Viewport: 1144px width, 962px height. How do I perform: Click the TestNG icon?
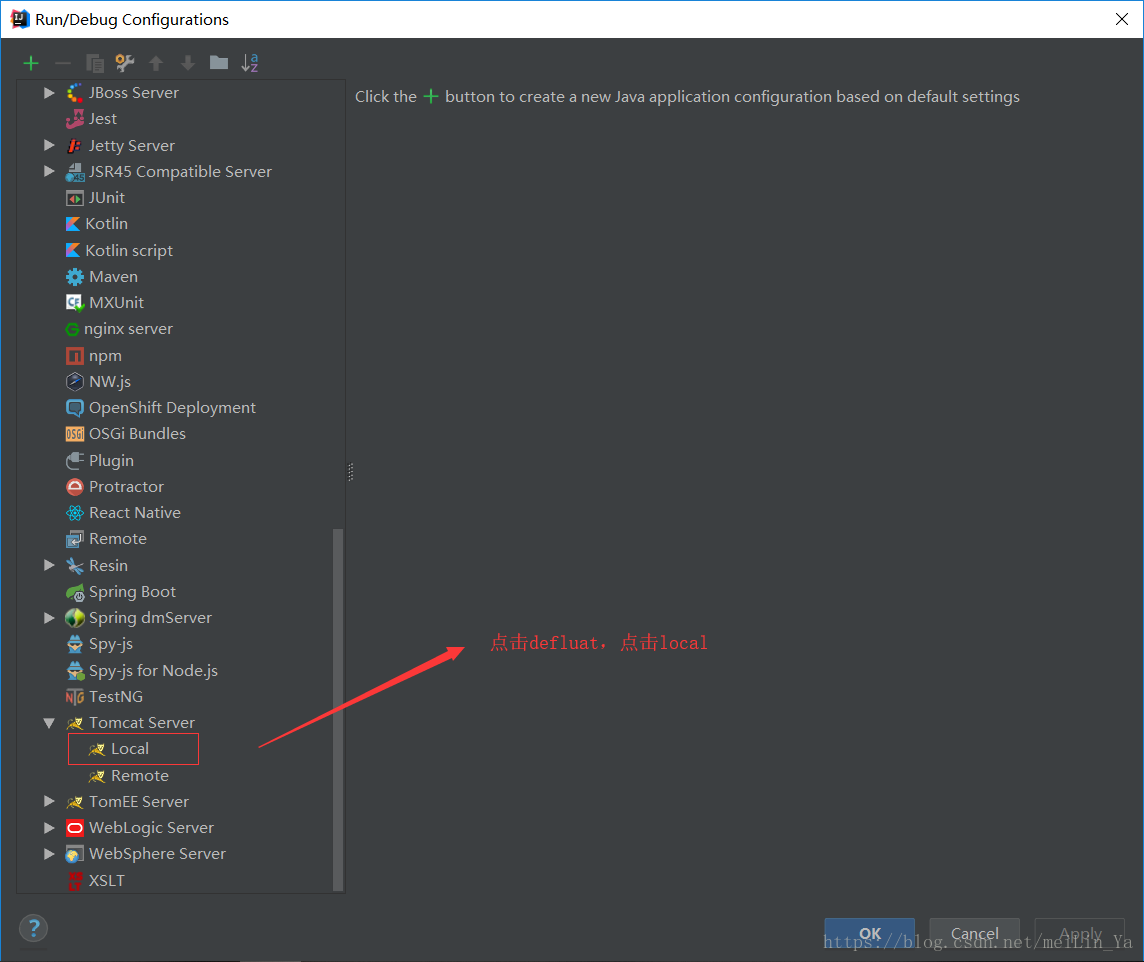[74, 697]
